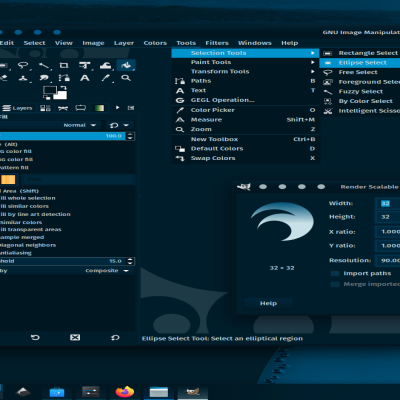The image size is (400, 400).
Task: Select the Color Picker tool in toolbox
Action: 106,78
